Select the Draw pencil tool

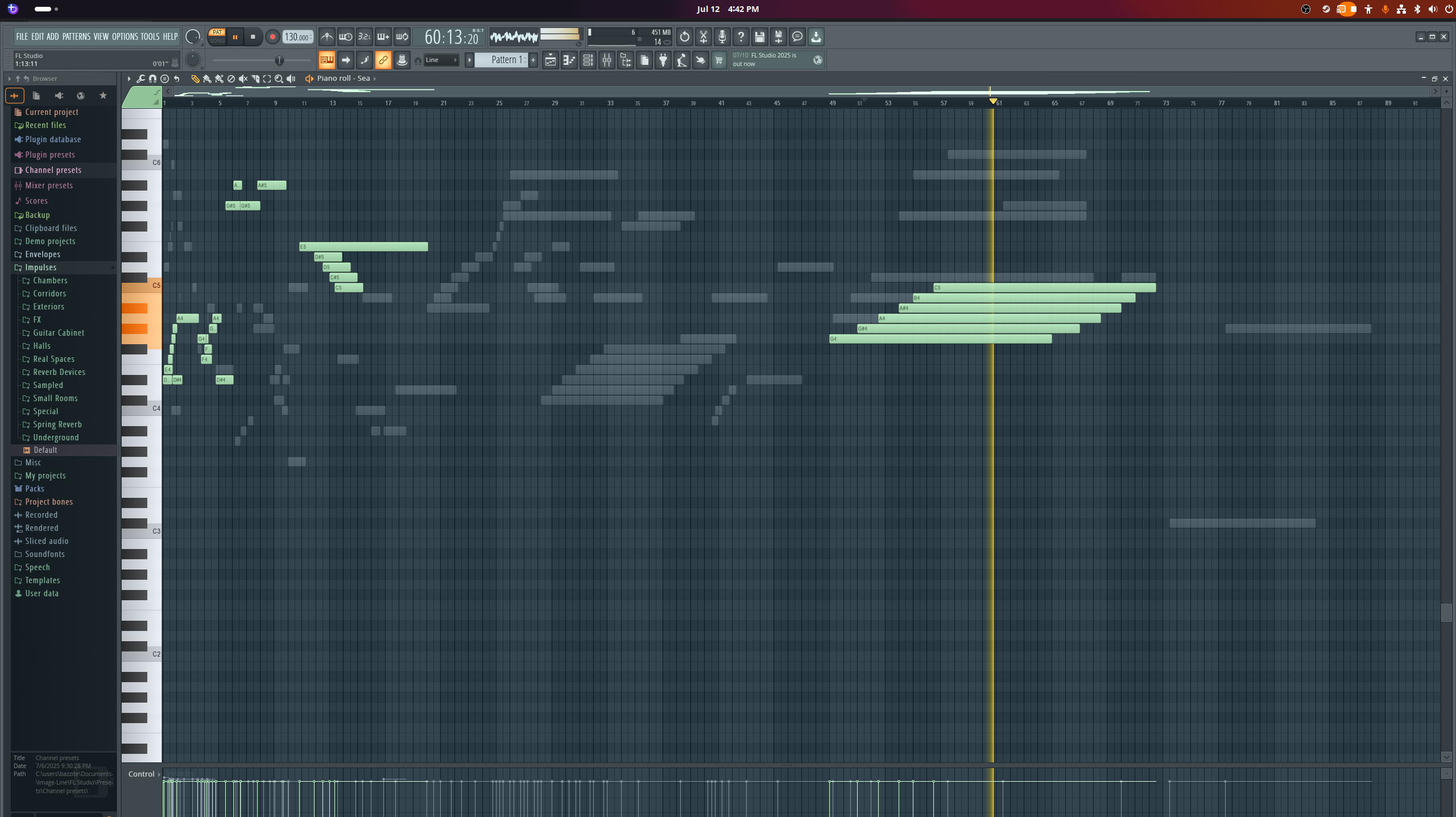195,79
